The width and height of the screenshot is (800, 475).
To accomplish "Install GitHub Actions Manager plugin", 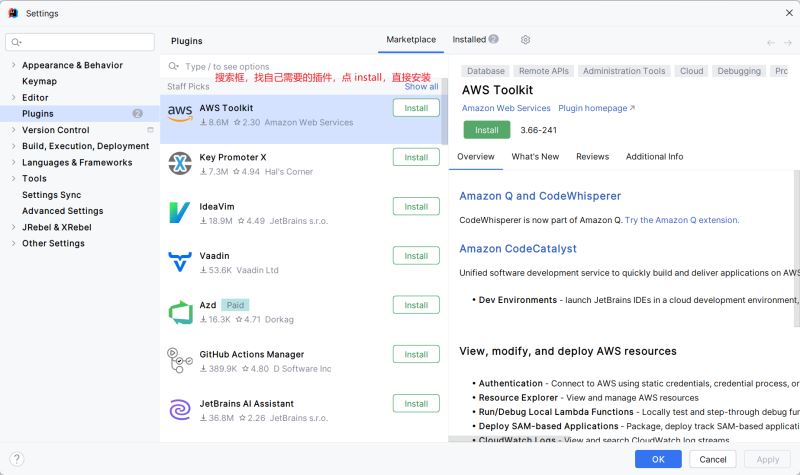I will pyautogui.click(x=416, y=354).
